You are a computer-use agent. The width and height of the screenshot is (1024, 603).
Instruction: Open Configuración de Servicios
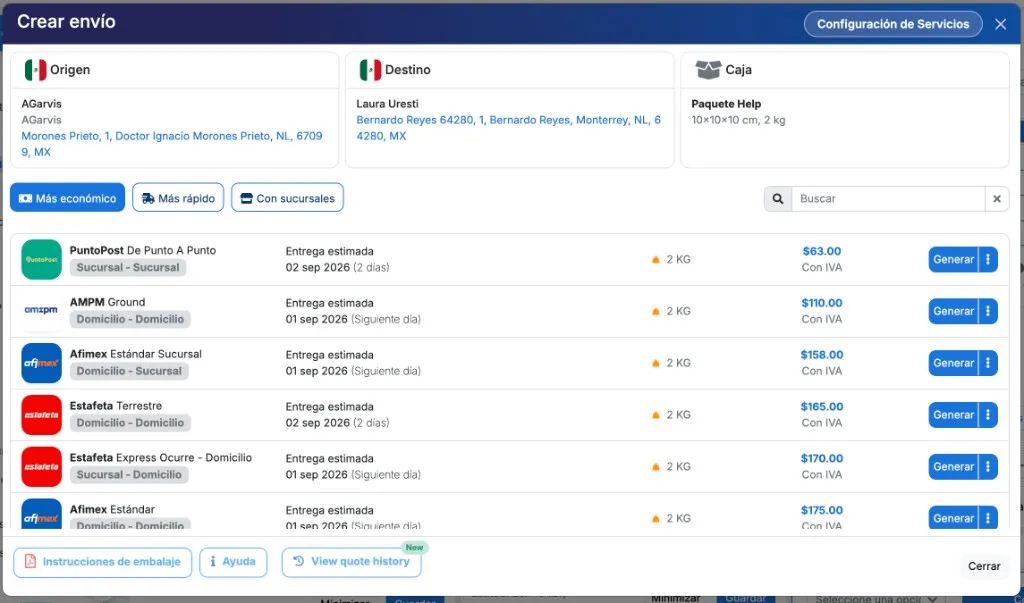(x=893, y=24)
